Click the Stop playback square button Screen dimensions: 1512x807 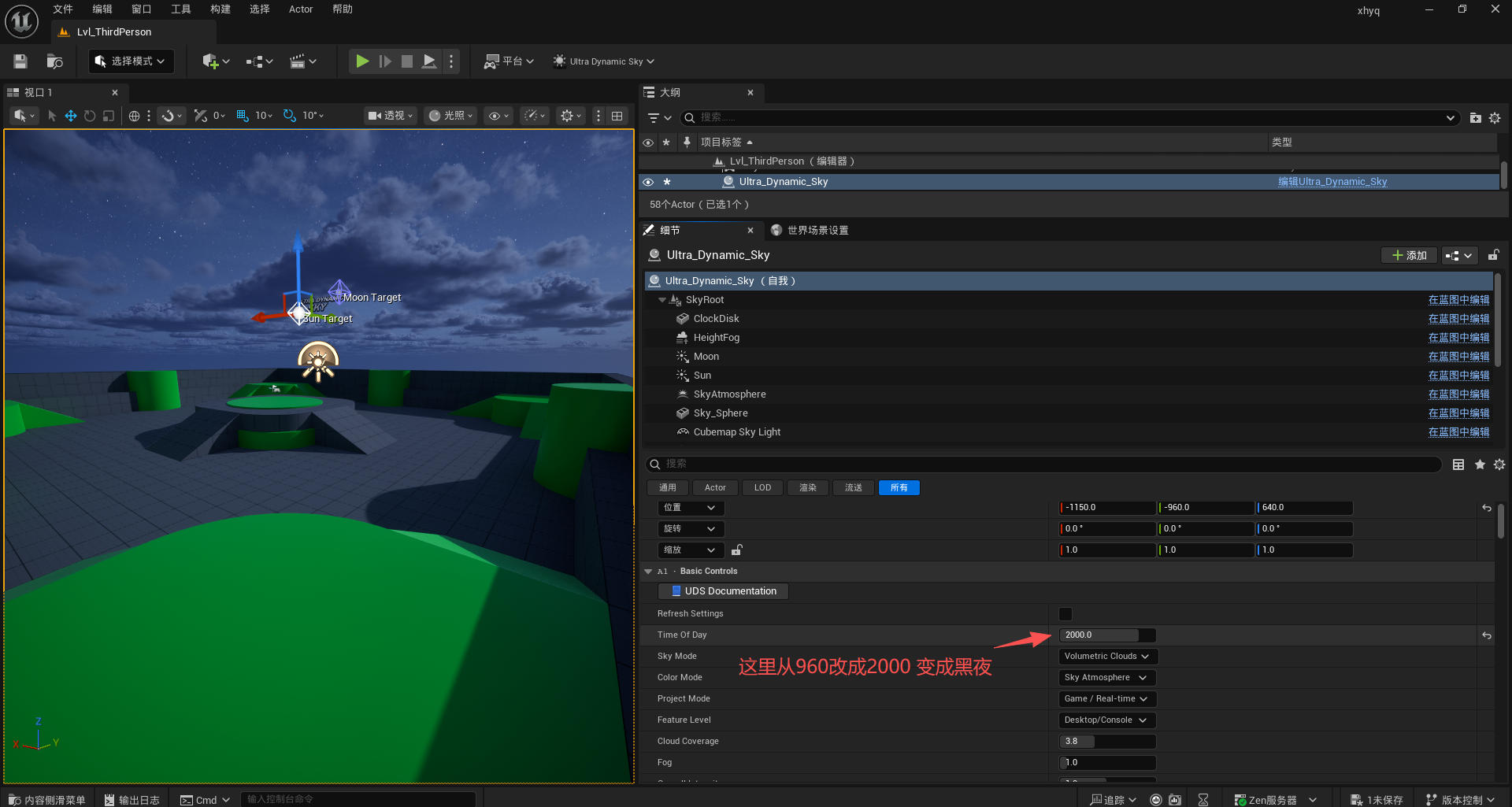407,61
